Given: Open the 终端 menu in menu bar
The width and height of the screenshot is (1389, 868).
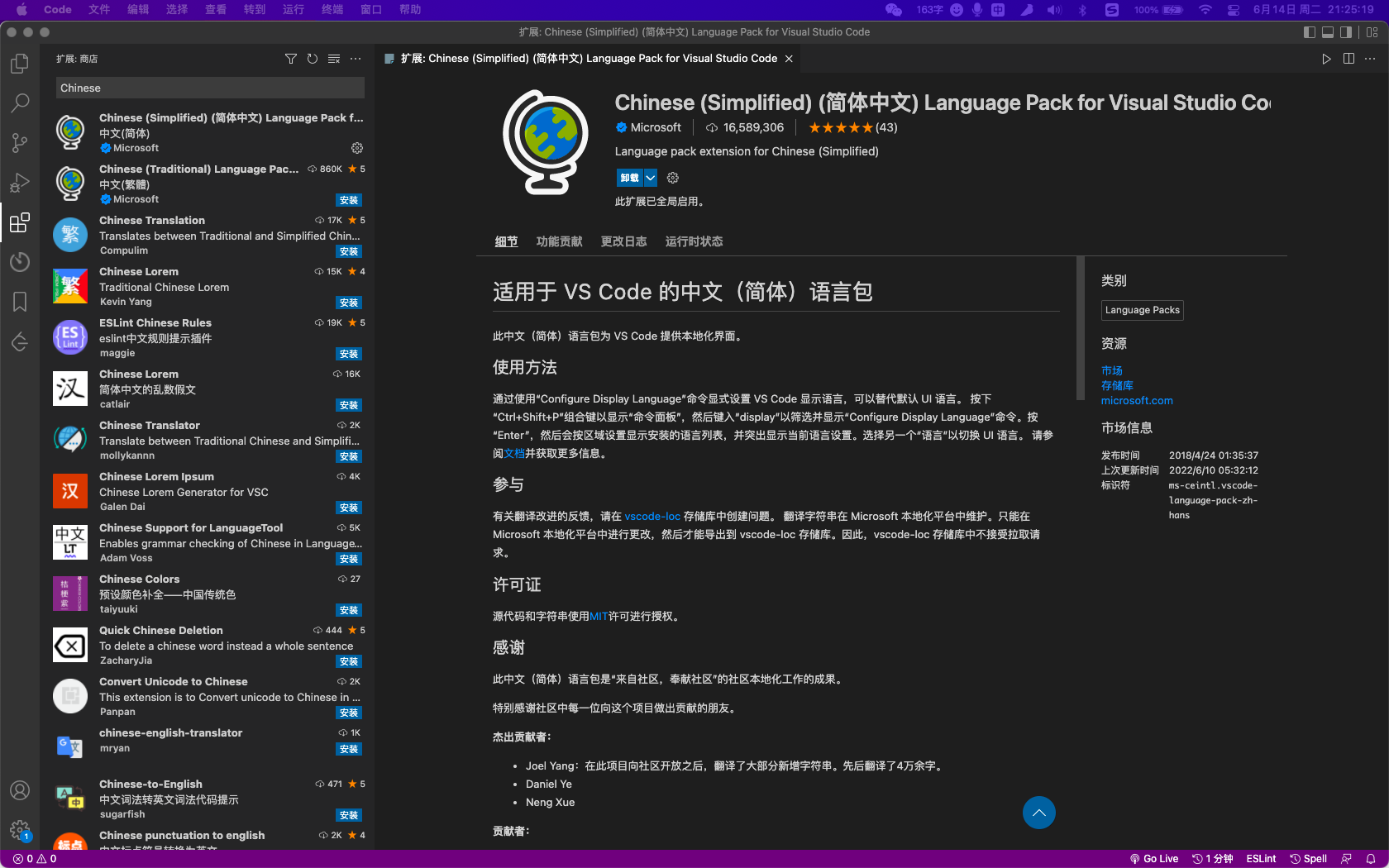Looking at the screenshot, I should pyautogui.click(x=332, y=10).
